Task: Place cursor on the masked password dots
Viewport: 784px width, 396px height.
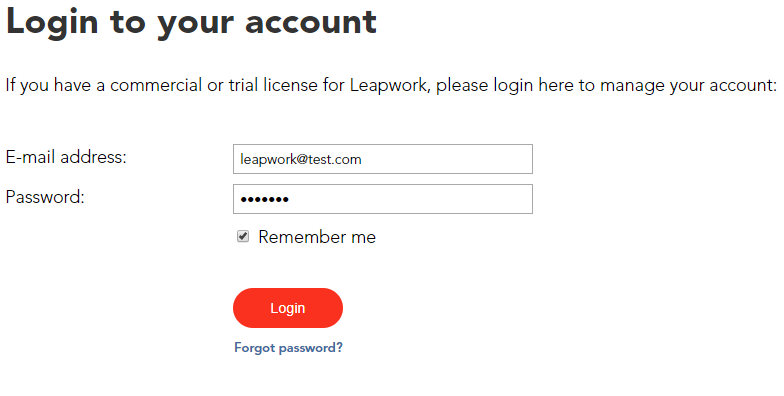Action: click(264, 200)
